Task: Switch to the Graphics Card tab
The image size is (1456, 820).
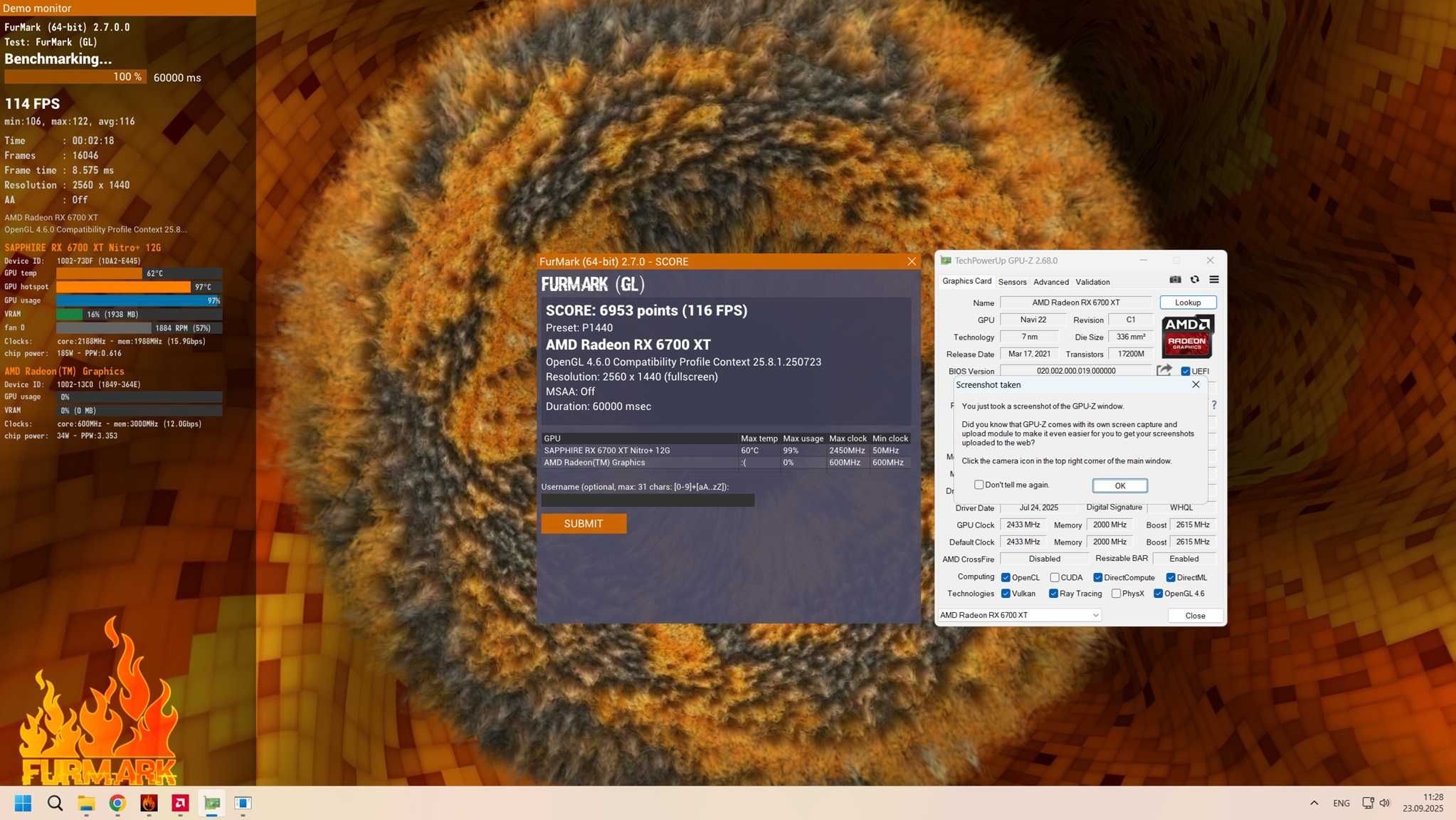Action: (x=966, y=281)
